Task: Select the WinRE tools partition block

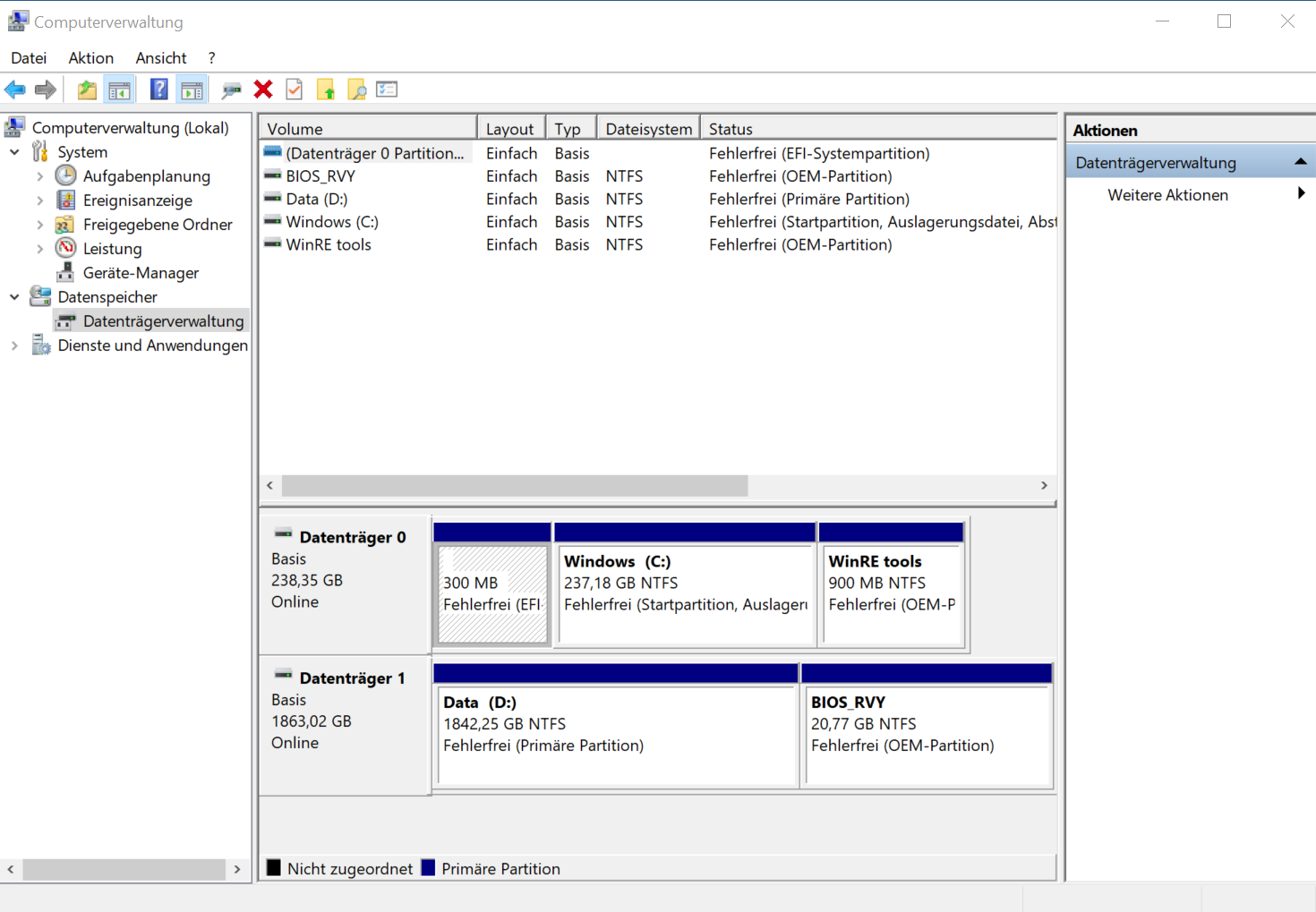Action: point(892,584)
